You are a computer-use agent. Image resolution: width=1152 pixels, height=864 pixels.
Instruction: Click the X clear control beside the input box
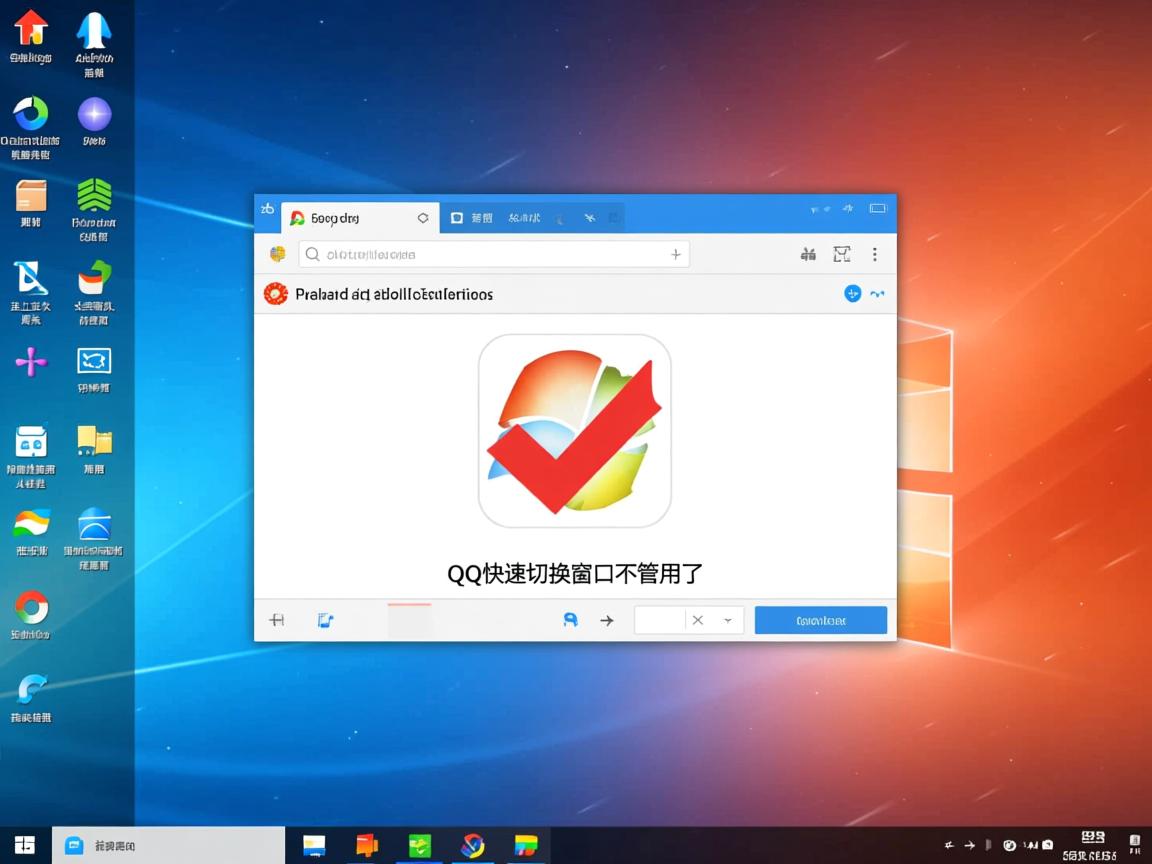[697, 619]
